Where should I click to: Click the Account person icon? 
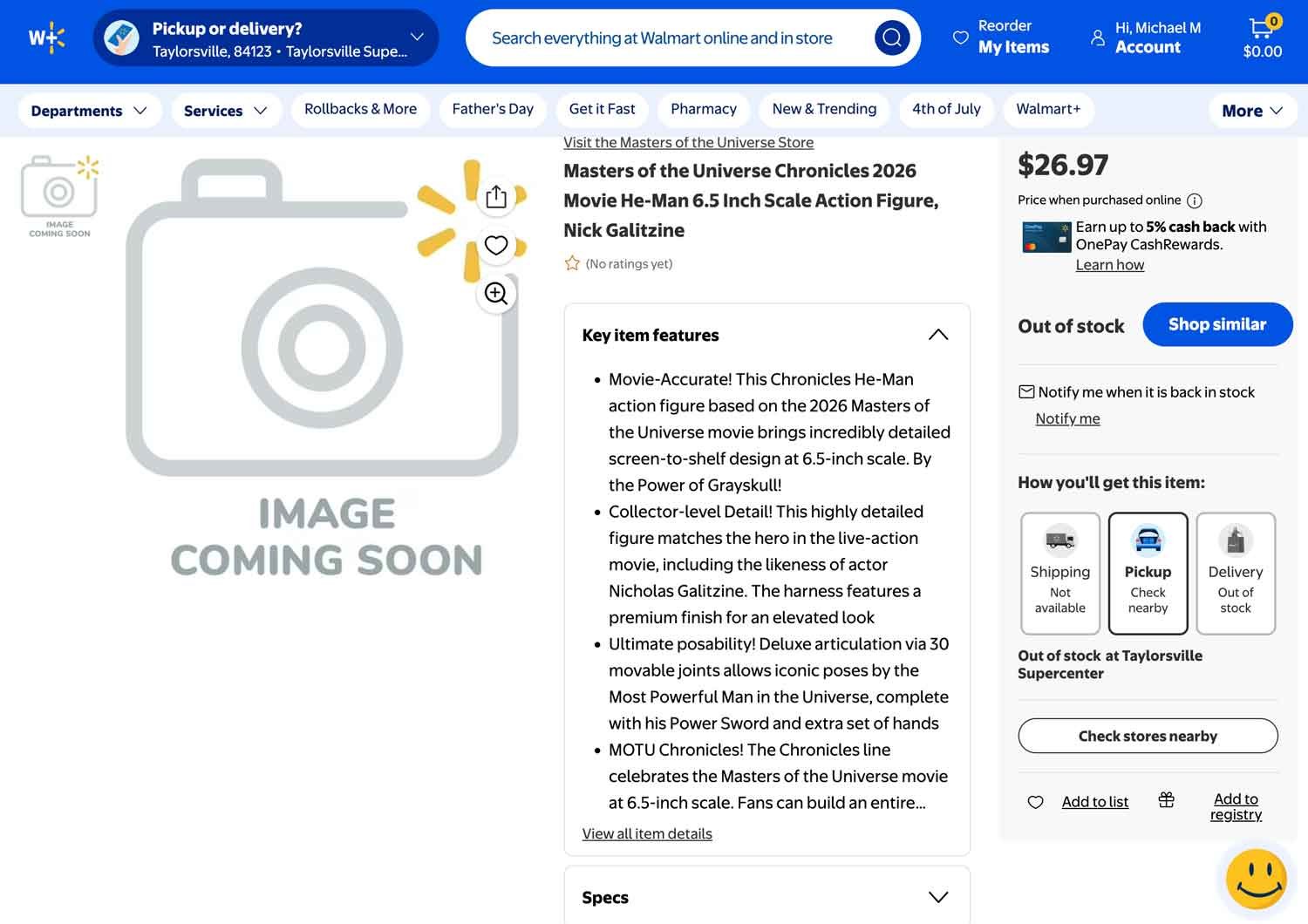(1098, 37)
